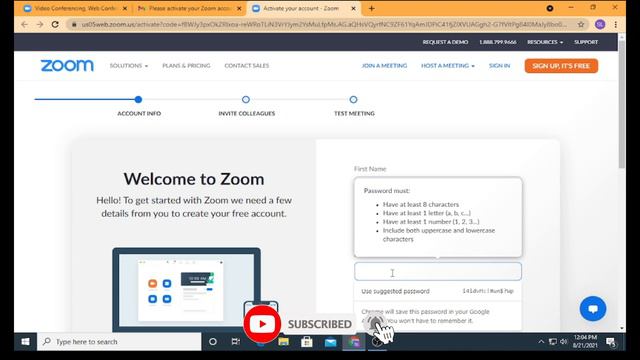Reload the page with the refresh icon
This screenshot has width=640, height=360.
coord(55,24)
